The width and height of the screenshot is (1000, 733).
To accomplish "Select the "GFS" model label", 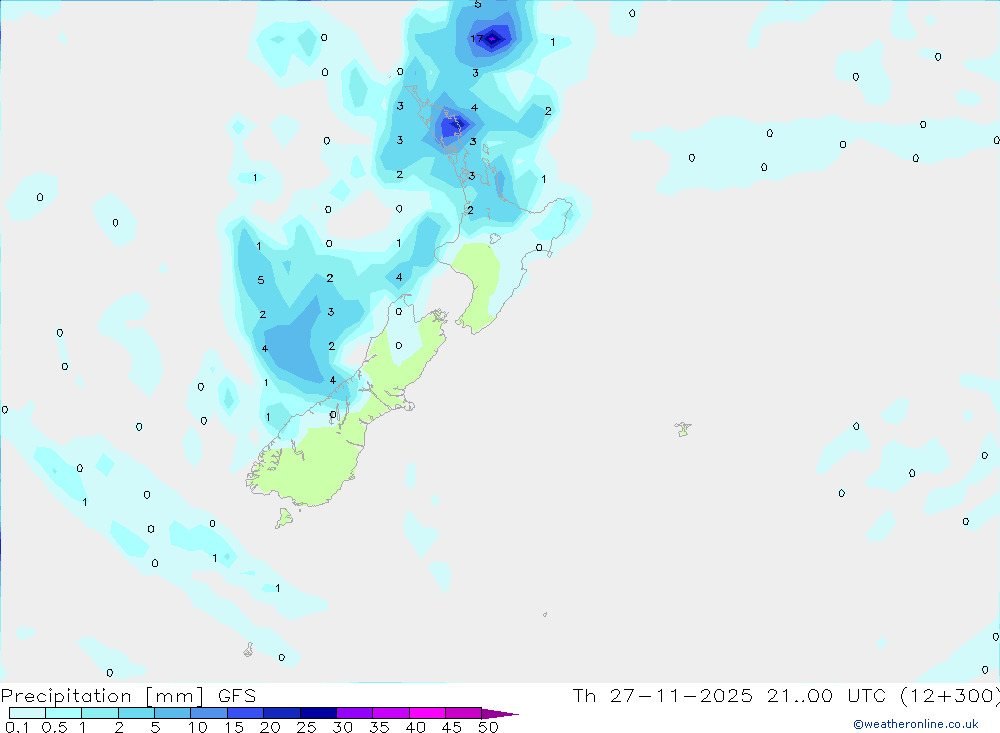I will point(237,696).
